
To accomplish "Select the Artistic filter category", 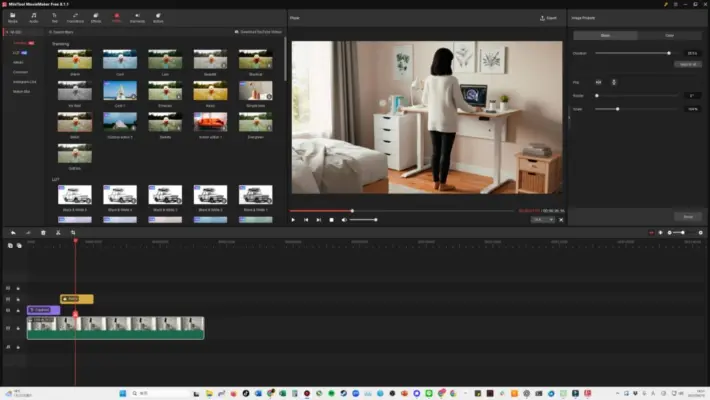I will (18, 63).
